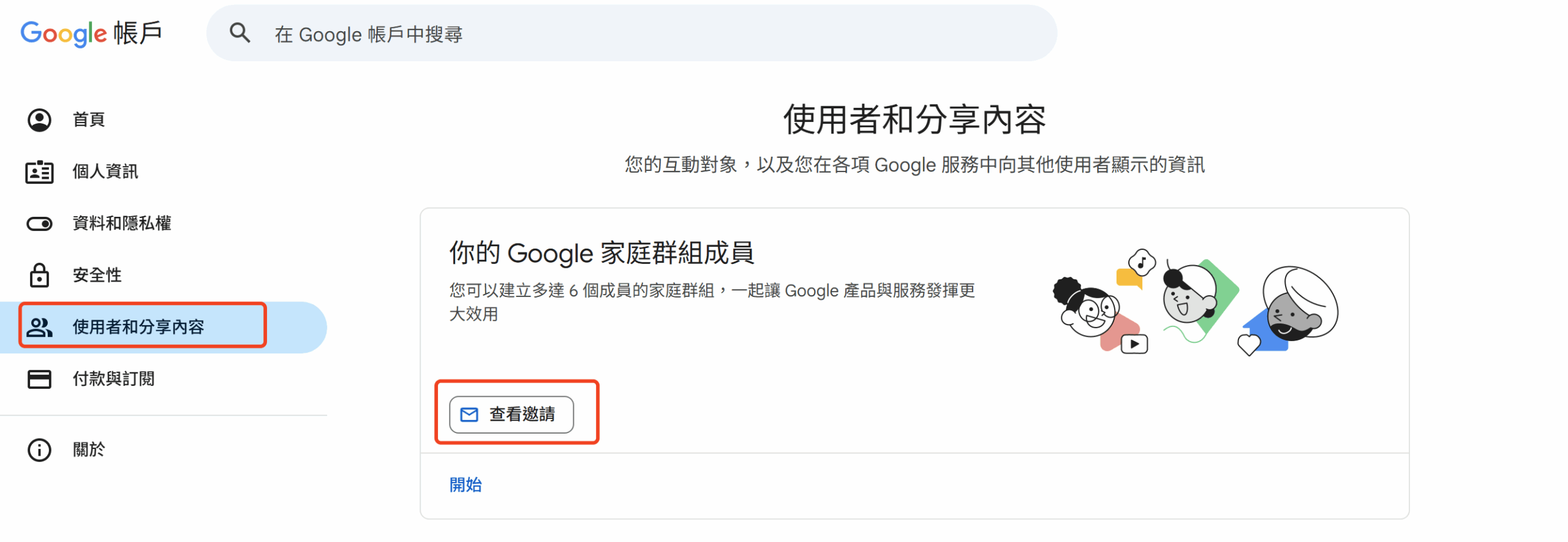Click the 付款與訂閱 credit card icon

[39, 379]
